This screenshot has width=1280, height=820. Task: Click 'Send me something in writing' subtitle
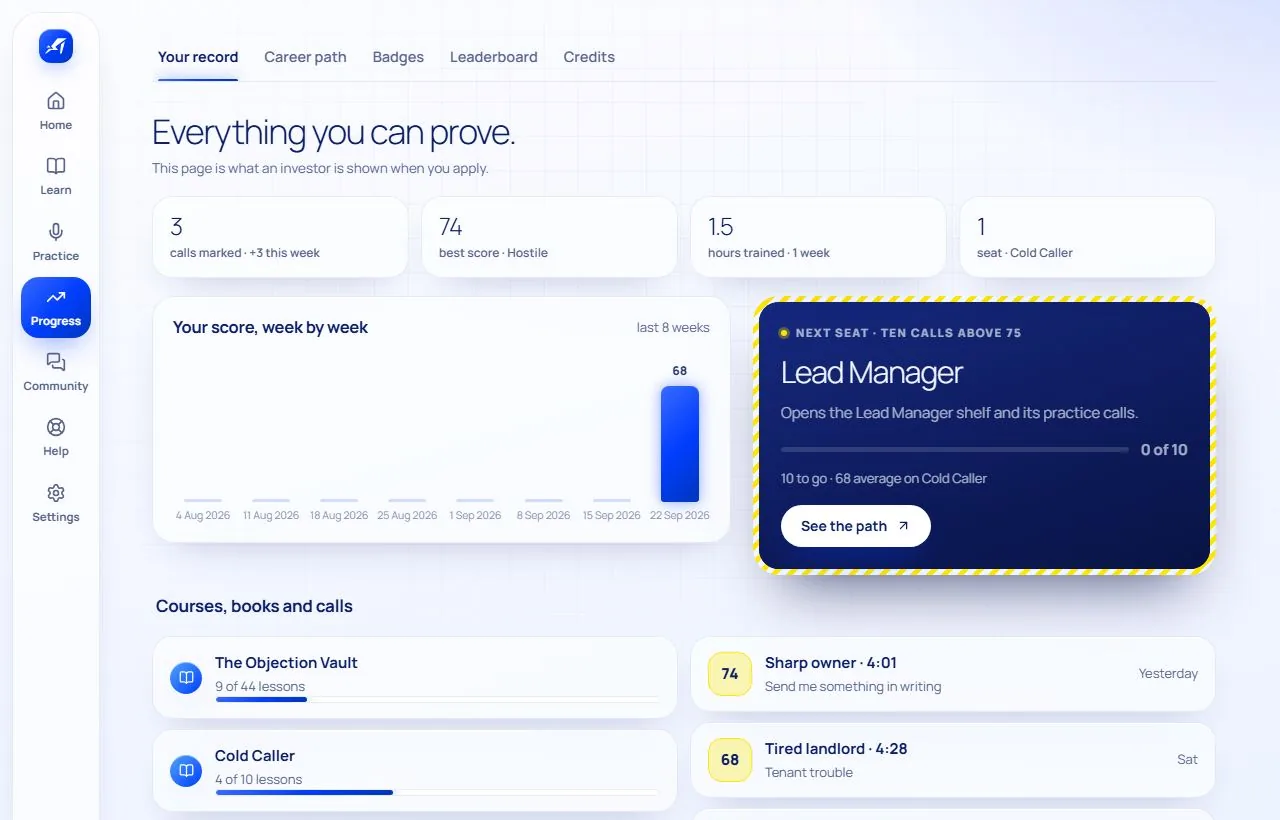click(x=853, y=686)
